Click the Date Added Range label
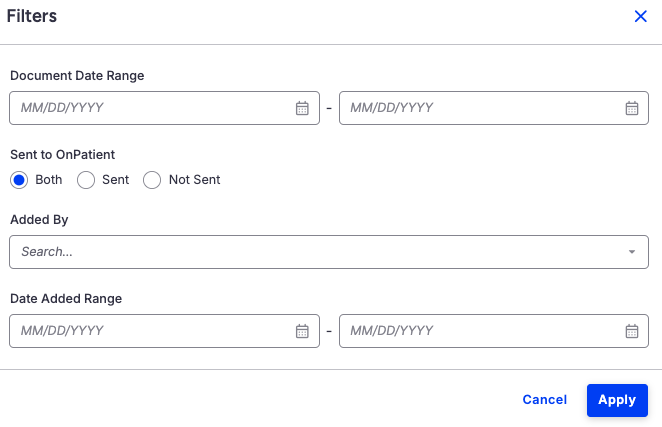 [x=66, y=298]
